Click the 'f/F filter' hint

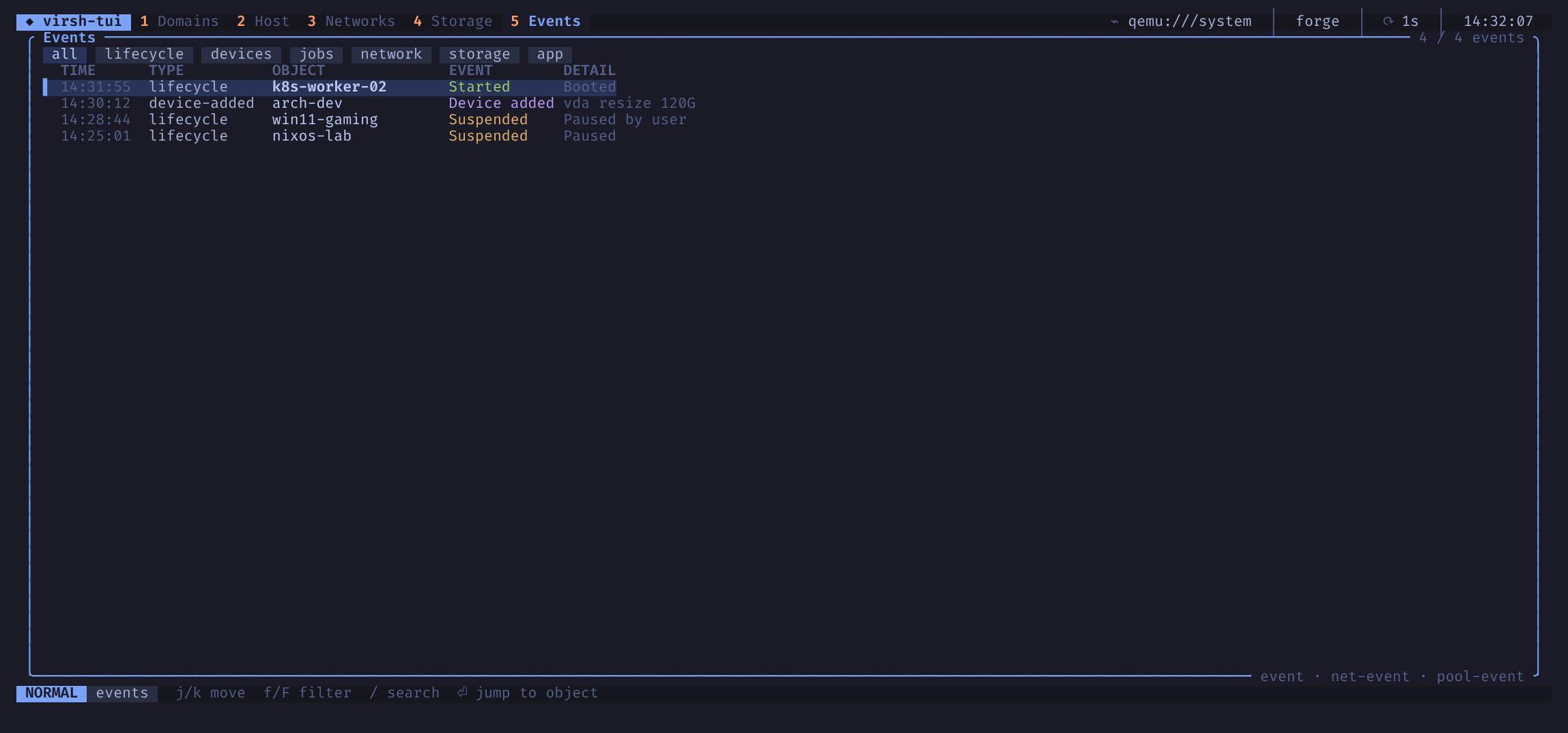tap(307, 693)
